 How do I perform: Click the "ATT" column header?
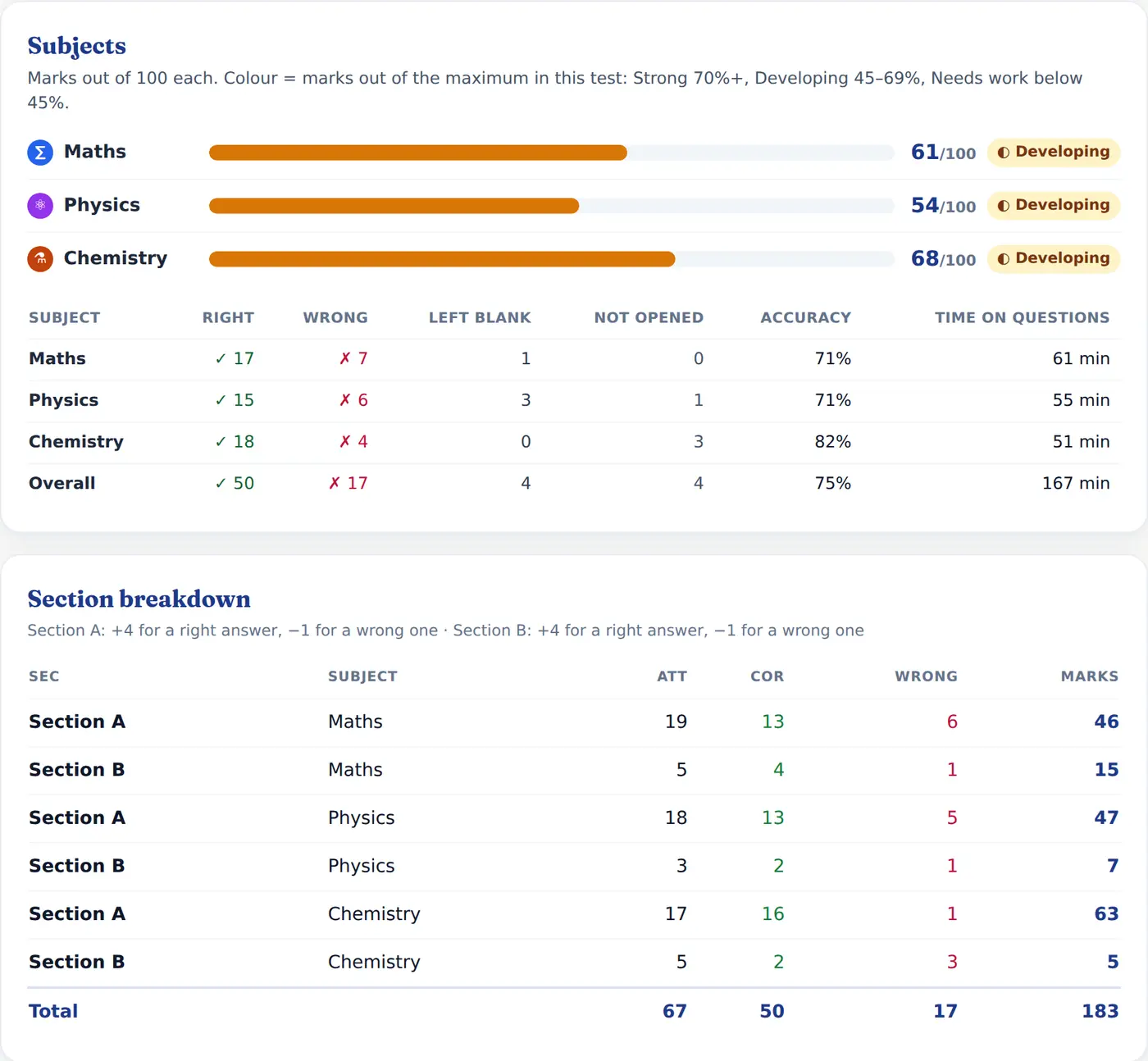[672, 676]
